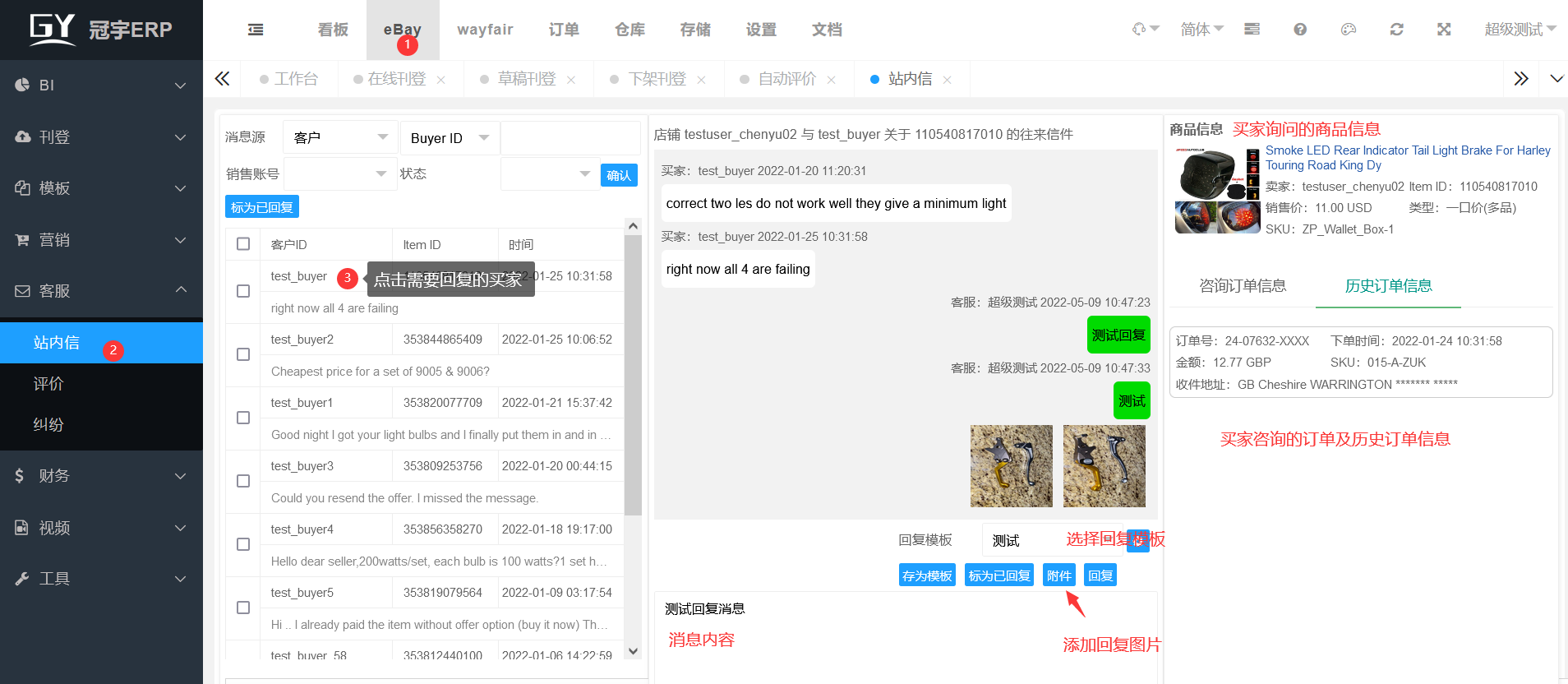Toggle the select-all checkbox in message header
1568x684 pixels.
point(243,244)
